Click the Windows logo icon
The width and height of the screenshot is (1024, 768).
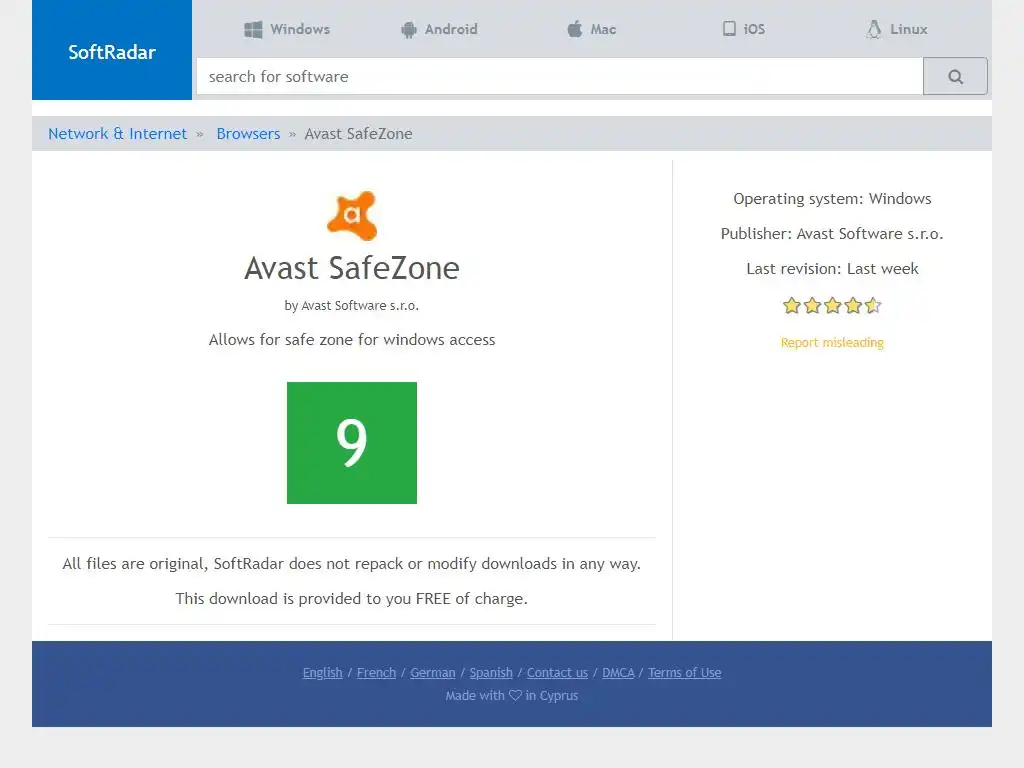pos(253,29)
